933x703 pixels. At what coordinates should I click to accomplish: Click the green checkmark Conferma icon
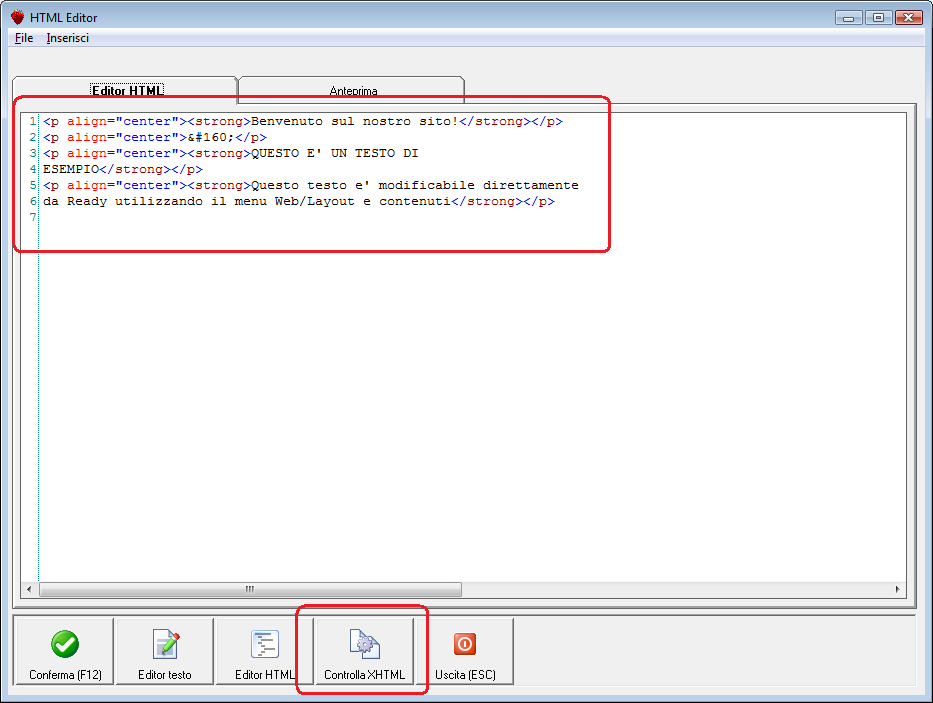(x=65, y=644)
